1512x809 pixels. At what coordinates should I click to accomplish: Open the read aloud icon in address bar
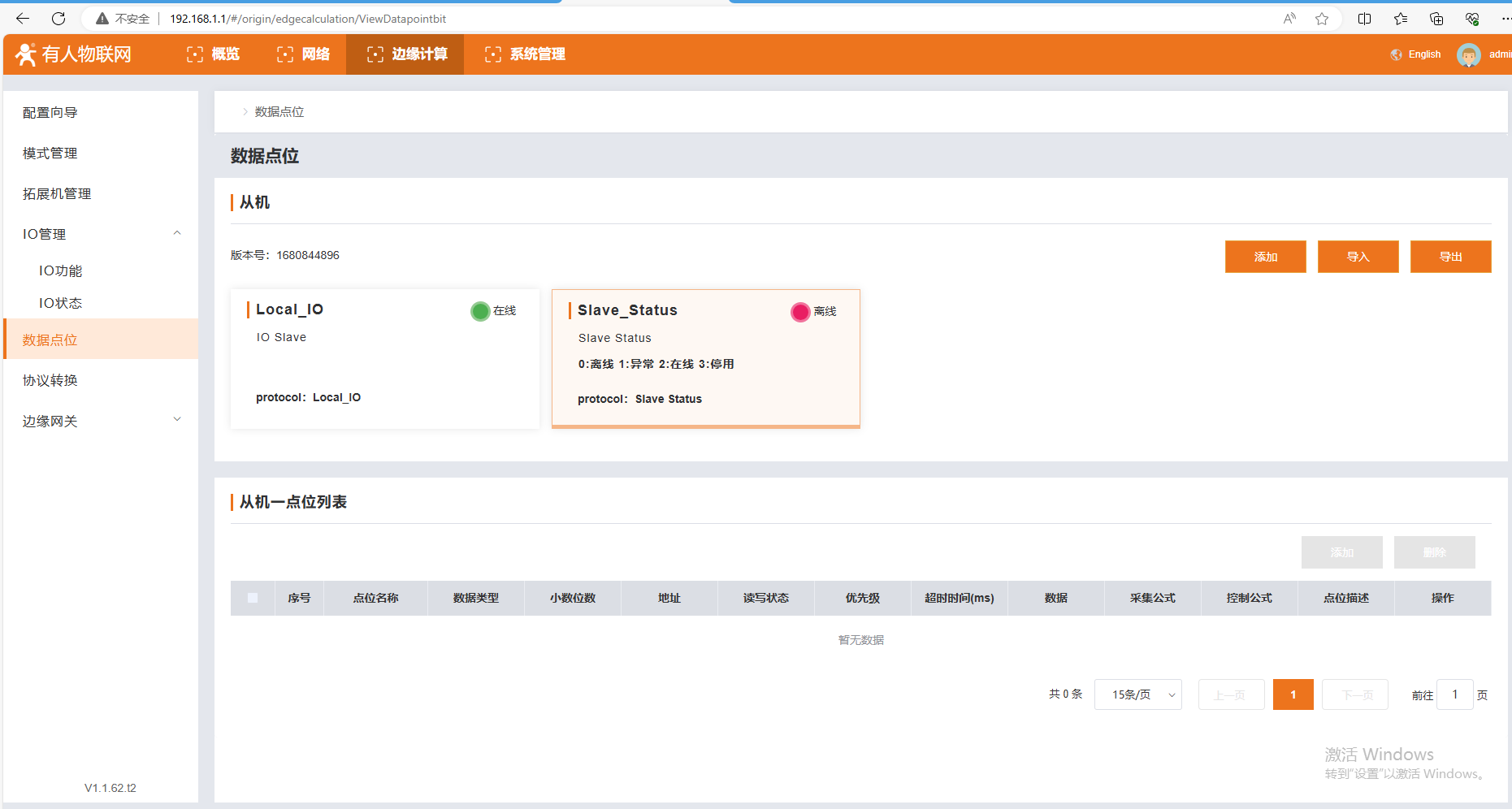click(1289, 19)
